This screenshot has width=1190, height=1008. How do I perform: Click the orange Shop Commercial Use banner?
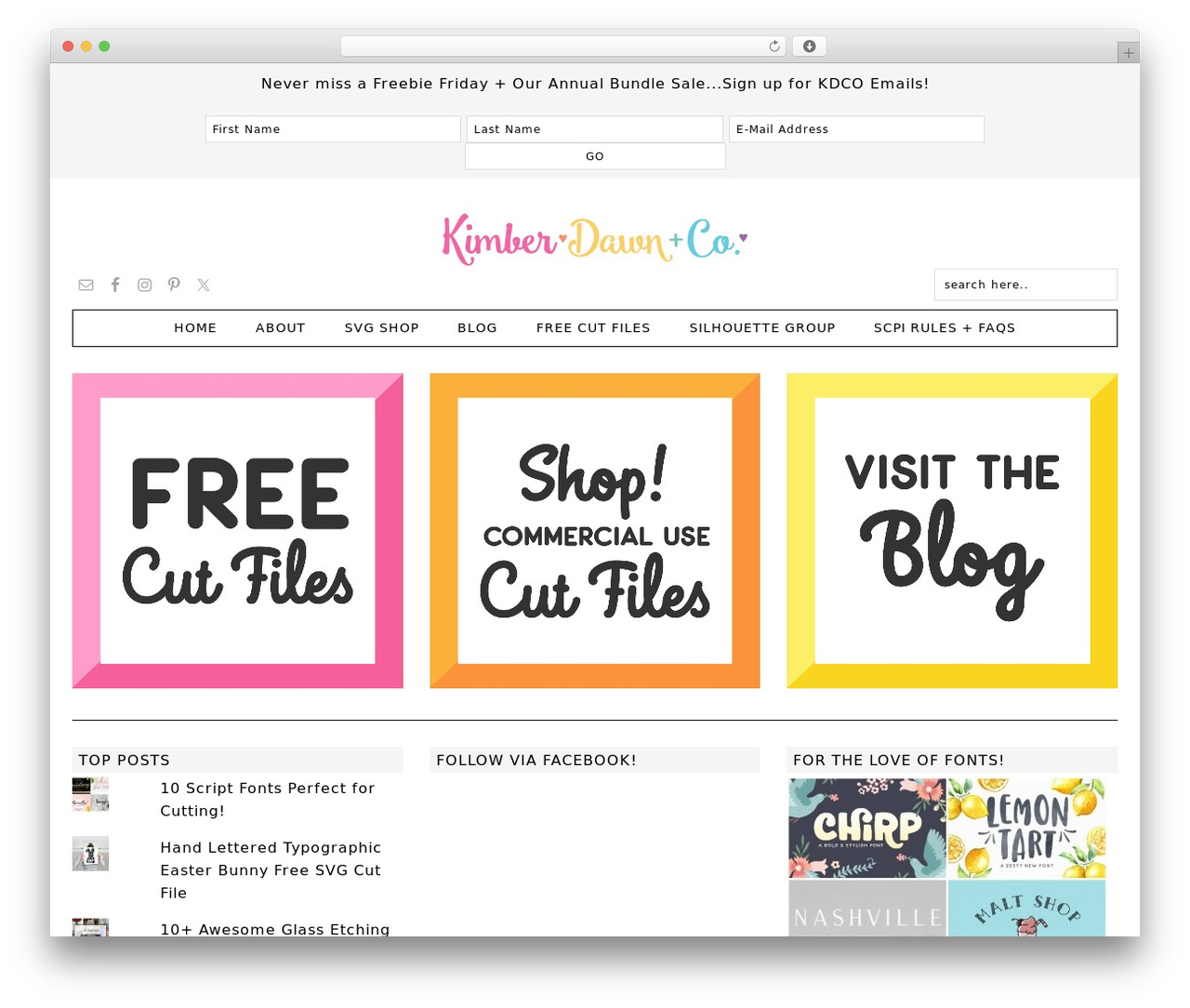click(595, 531)
